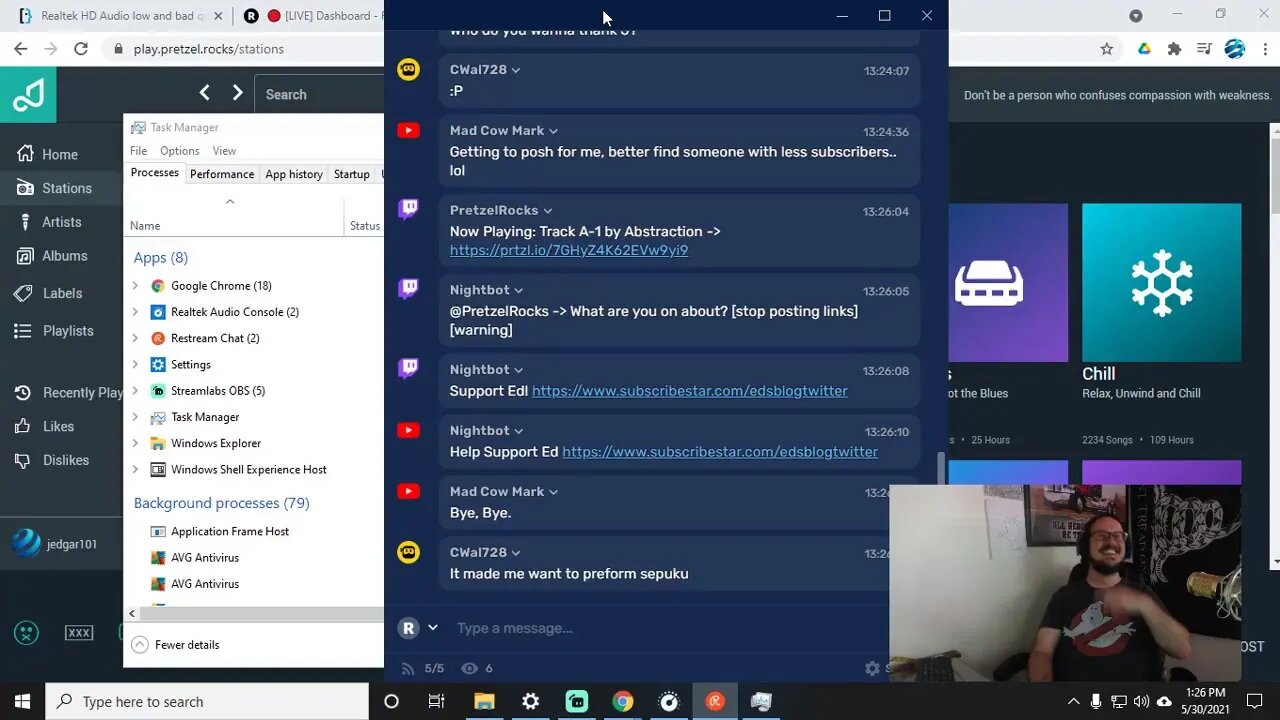
Task: Open Dislikes in the Pretzel sidebar
Action: coord(52,460)
